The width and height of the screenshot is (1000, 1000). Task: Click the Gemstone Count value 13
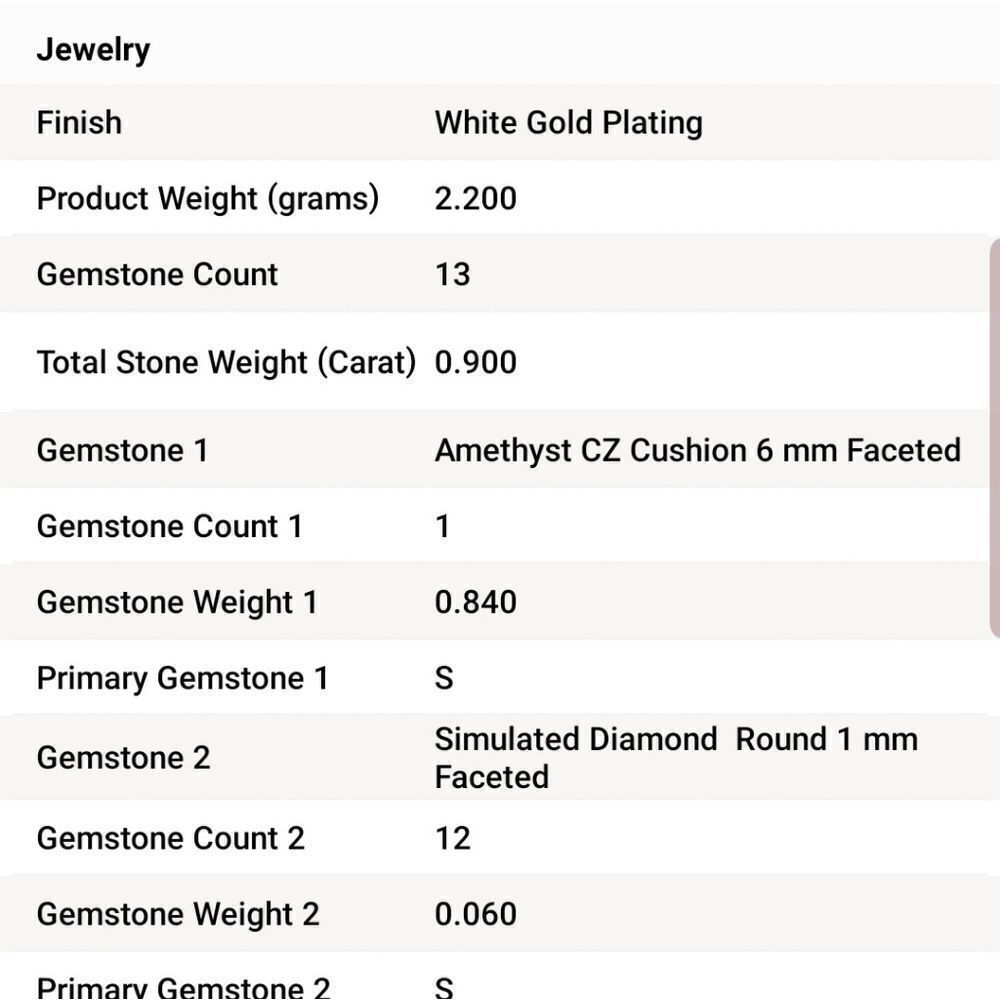pyautogui.click(x=452, y=274)
